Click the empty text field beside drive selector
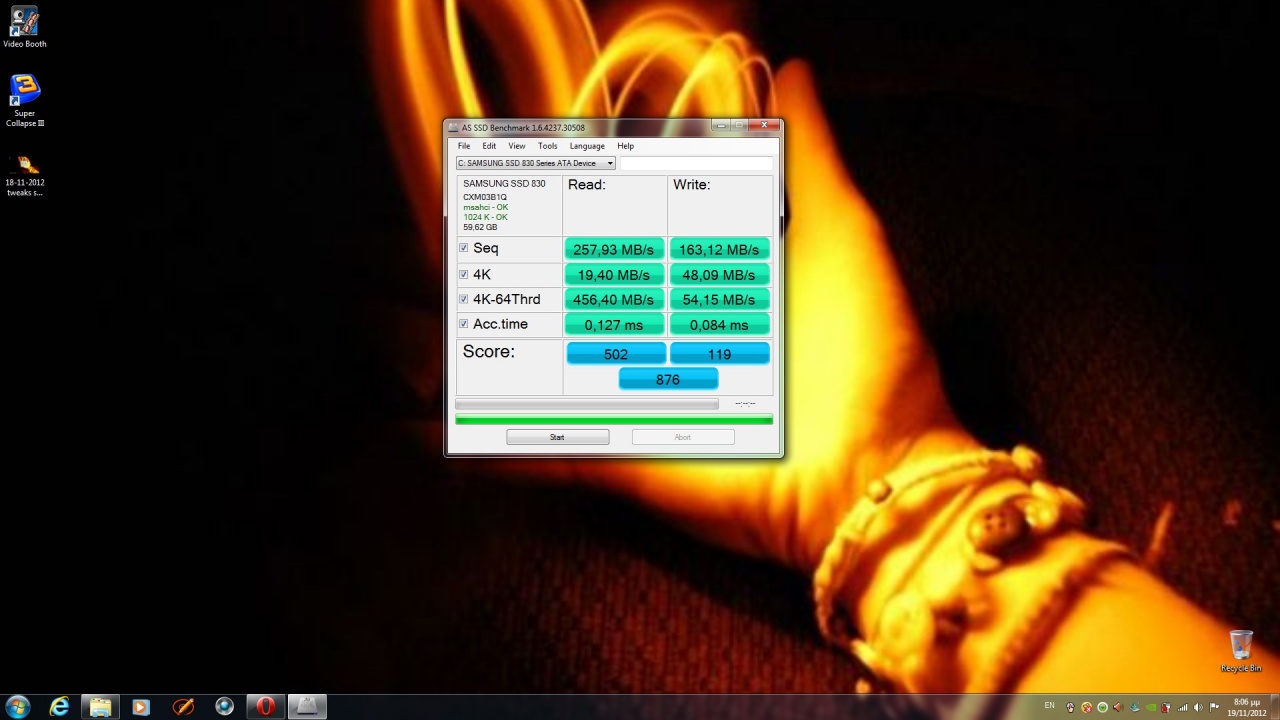The height and width of the screenshot is (720, 1280). click(x=696, y=163)
